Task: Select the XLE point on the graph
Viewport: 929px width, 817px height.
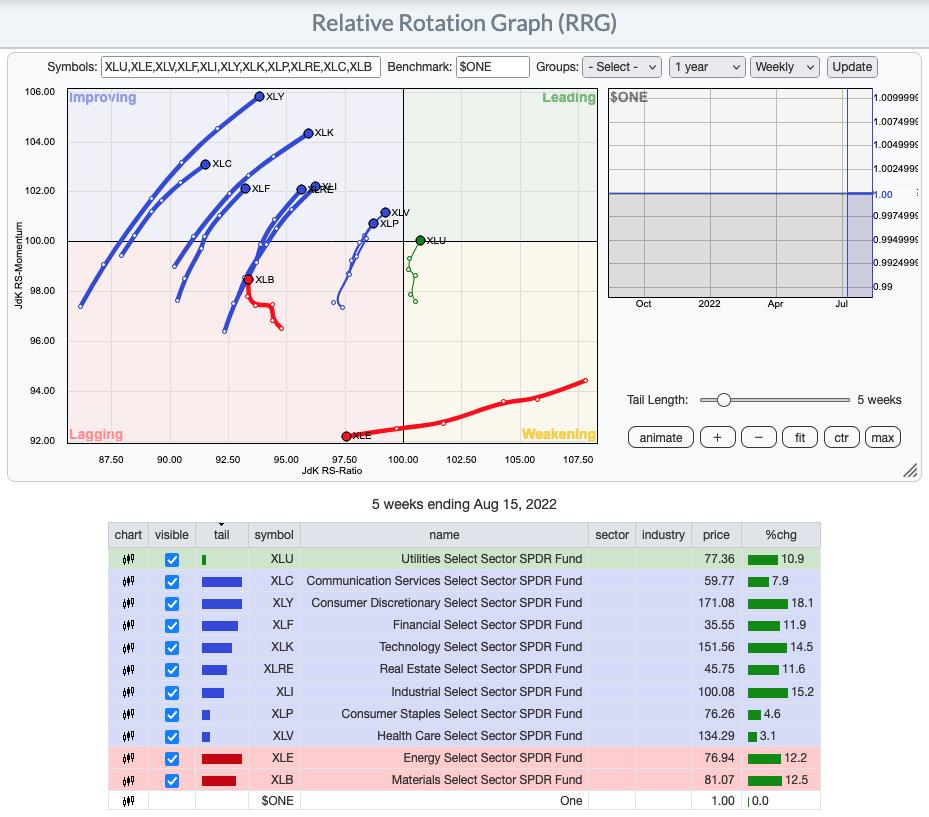Action: [x=346, y=437]
